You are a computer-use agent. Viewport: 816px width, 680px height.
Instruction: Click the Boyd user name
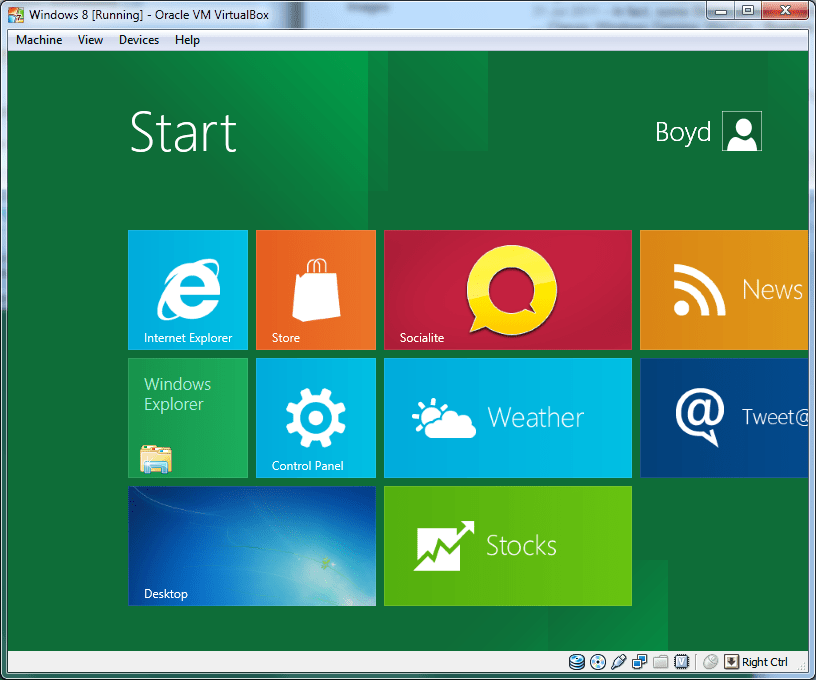click(683, 132)
